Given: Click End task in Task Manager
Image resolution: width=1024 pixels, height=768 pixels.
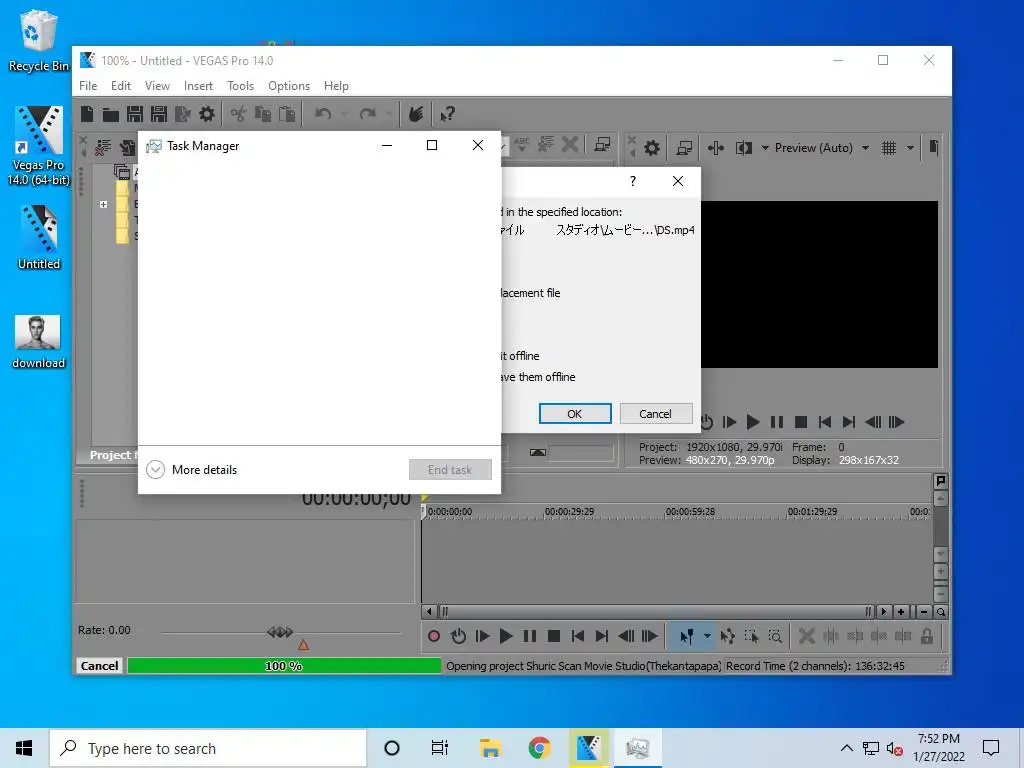Looking at the screenshot, I should pyautogui.click(x=450, y=470).
